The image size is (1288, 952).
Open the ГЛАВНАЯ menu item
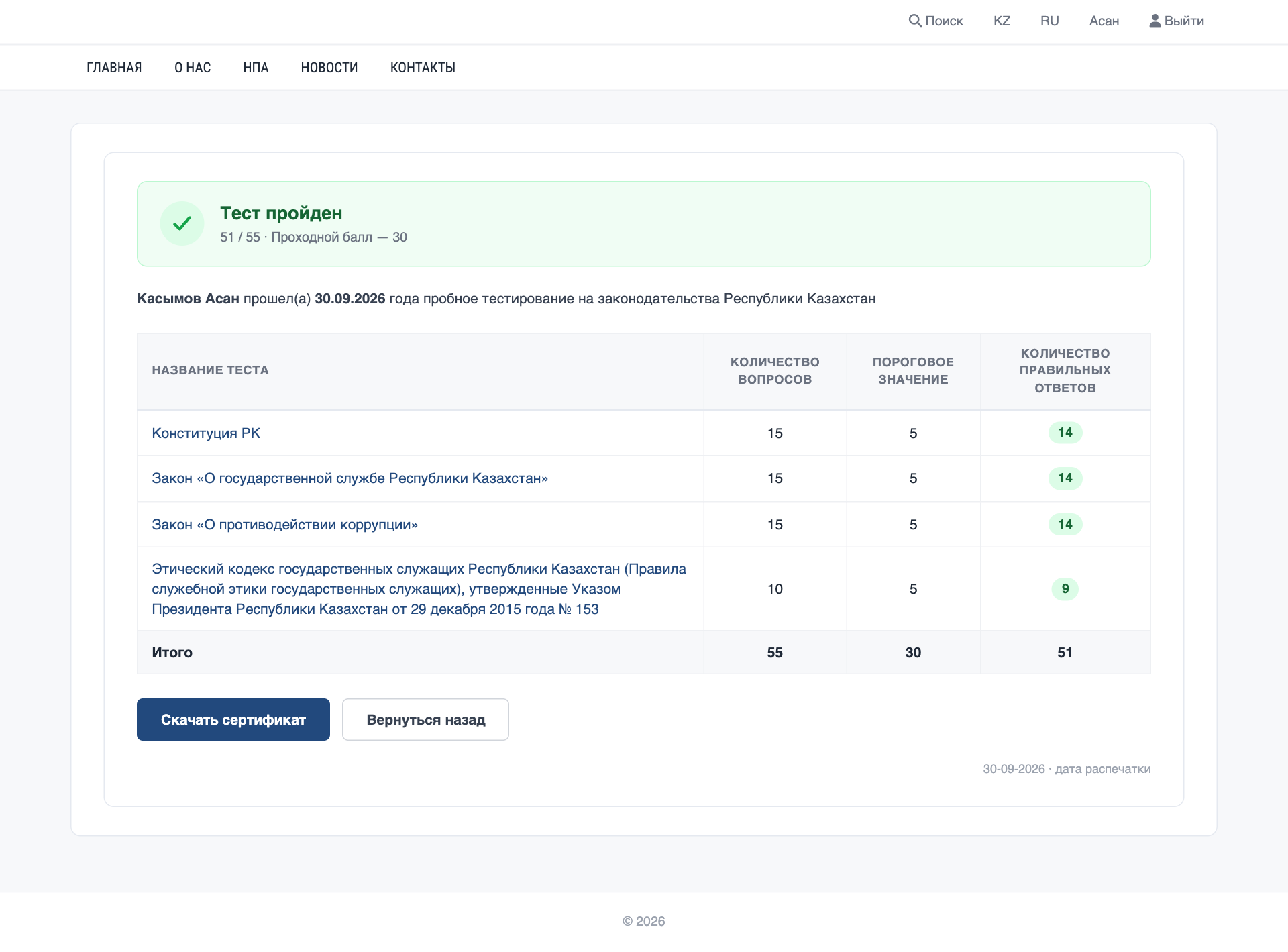click(x=114, y=68)
